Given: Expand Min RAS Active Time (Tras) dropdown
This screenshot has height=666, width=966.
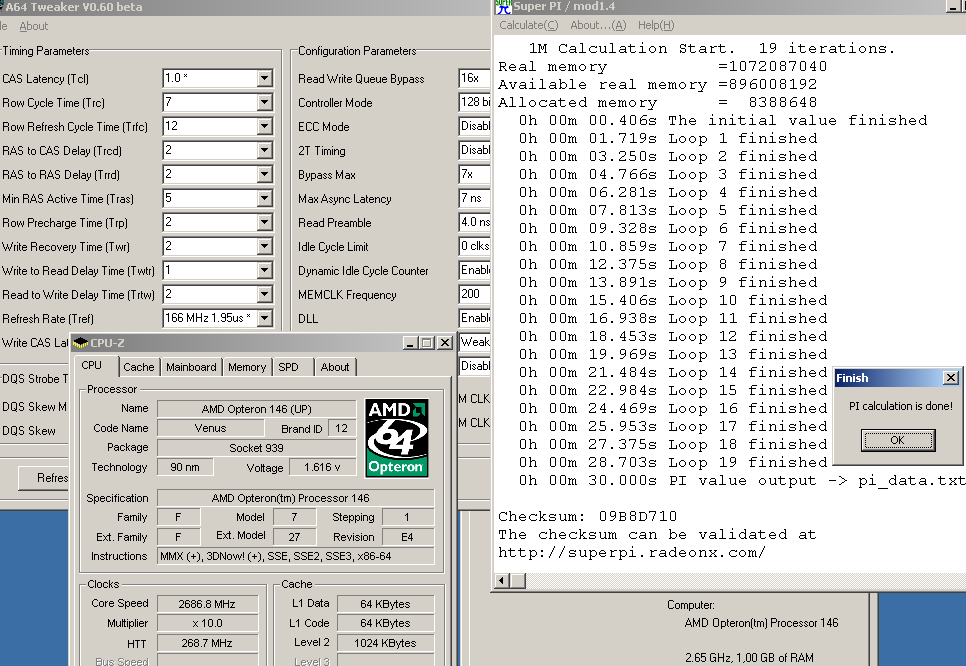Looking at the screenshot, I should (x=264, y=198).
